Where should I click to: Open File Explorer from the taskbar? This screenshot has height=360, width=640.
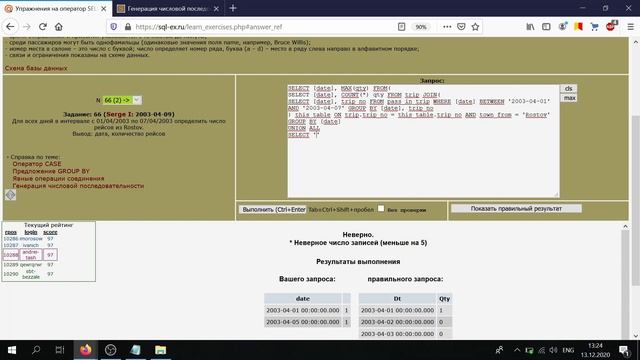point(160,350)
